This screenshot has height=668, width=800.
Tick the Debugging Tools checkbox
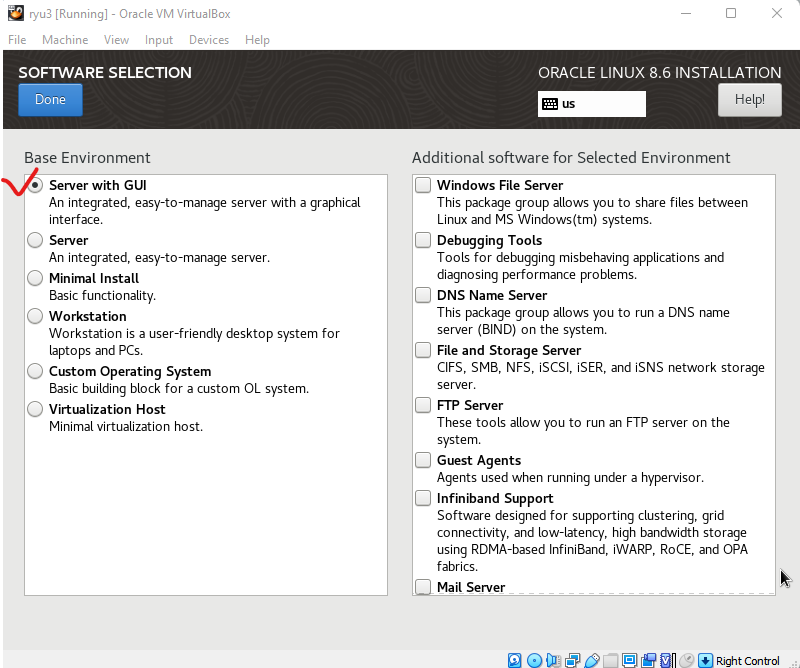[423, 240]
